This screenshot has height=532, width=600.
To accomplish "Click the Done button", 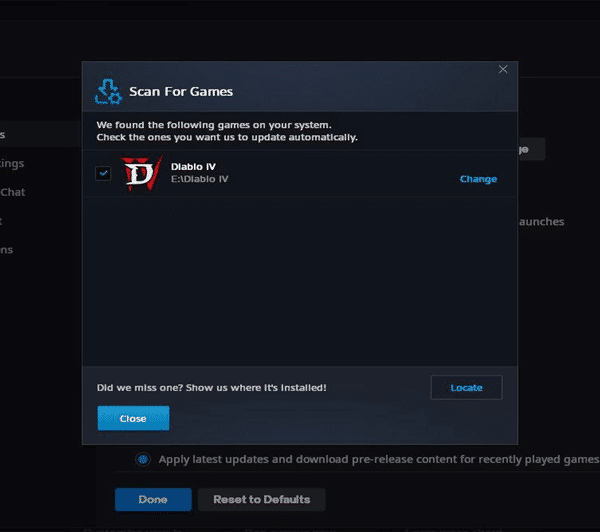I will click(153, 499).
